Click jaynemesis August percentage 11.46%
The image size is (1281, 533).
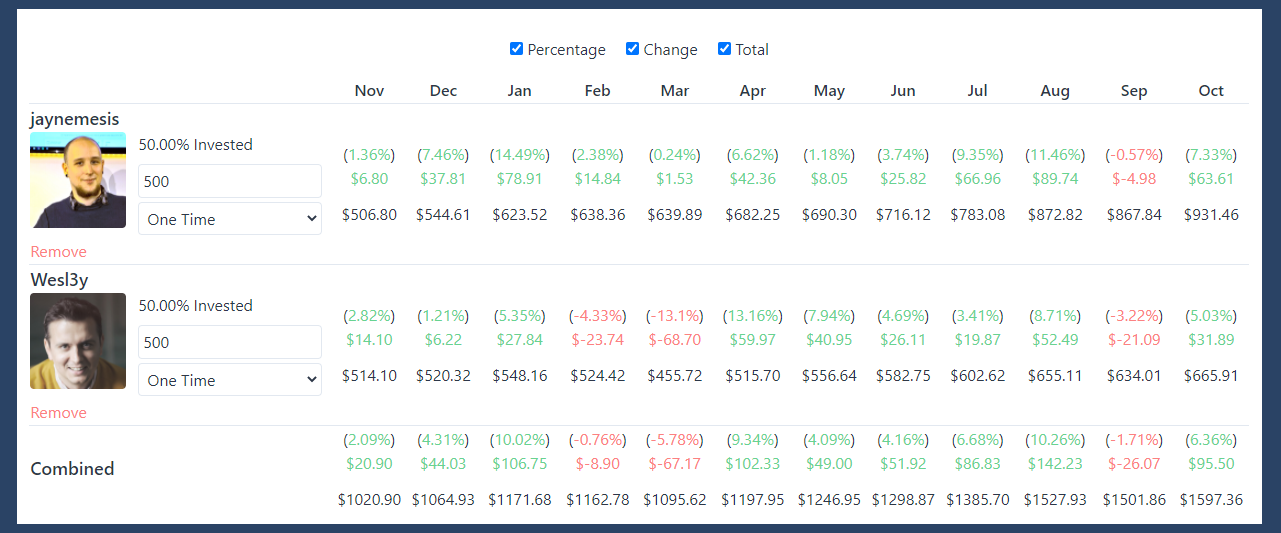point(1055,155)
